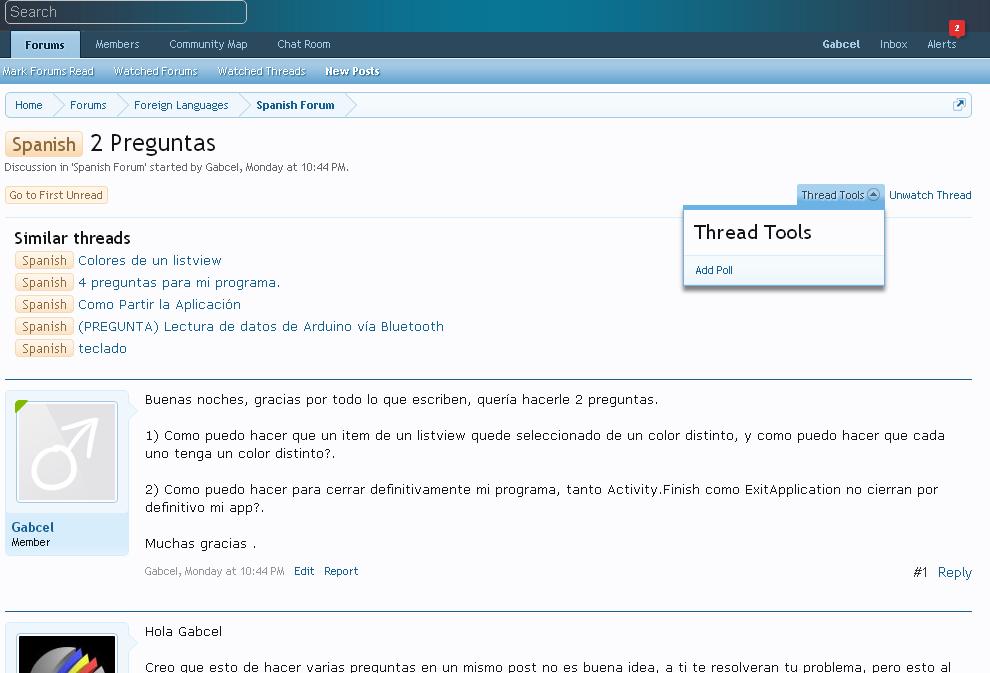Collapse the Thread Tools arrow icon
Viewport: 990px width, 673px height.
(x=873, y=194)
